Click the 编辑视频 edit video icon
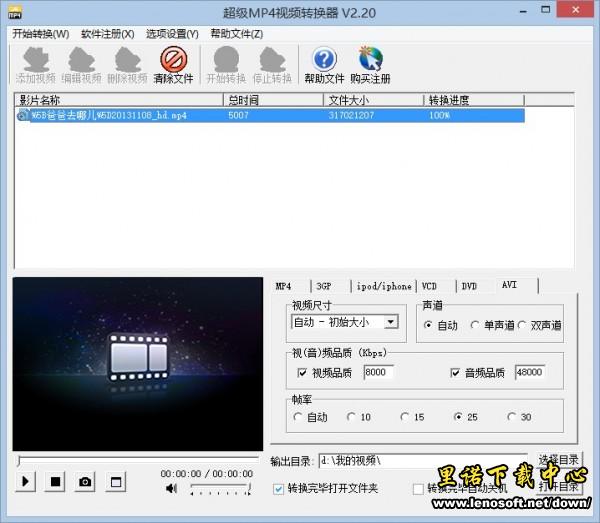600x523 pixels. 82,64
